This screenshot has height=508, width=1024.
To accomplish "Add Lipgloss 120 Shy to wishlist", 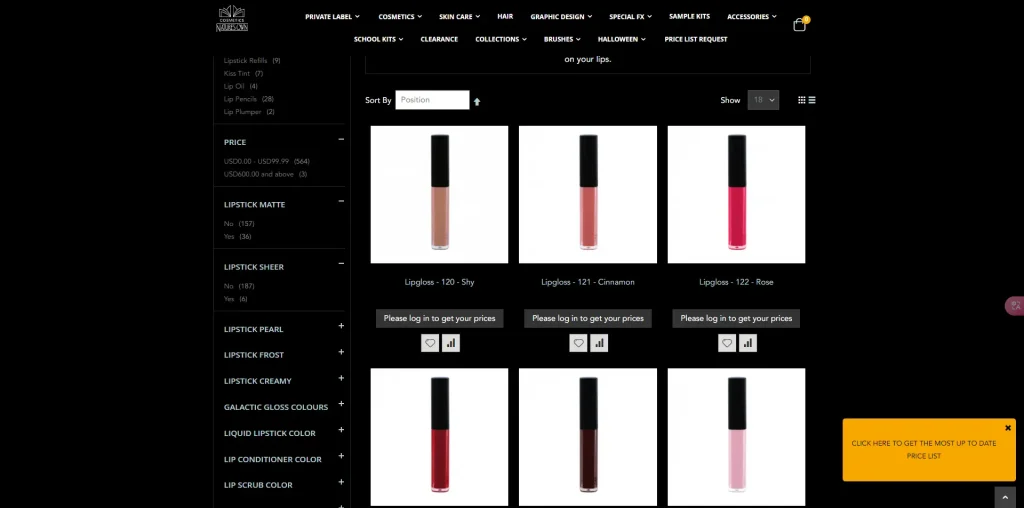I will coord(430,343).
